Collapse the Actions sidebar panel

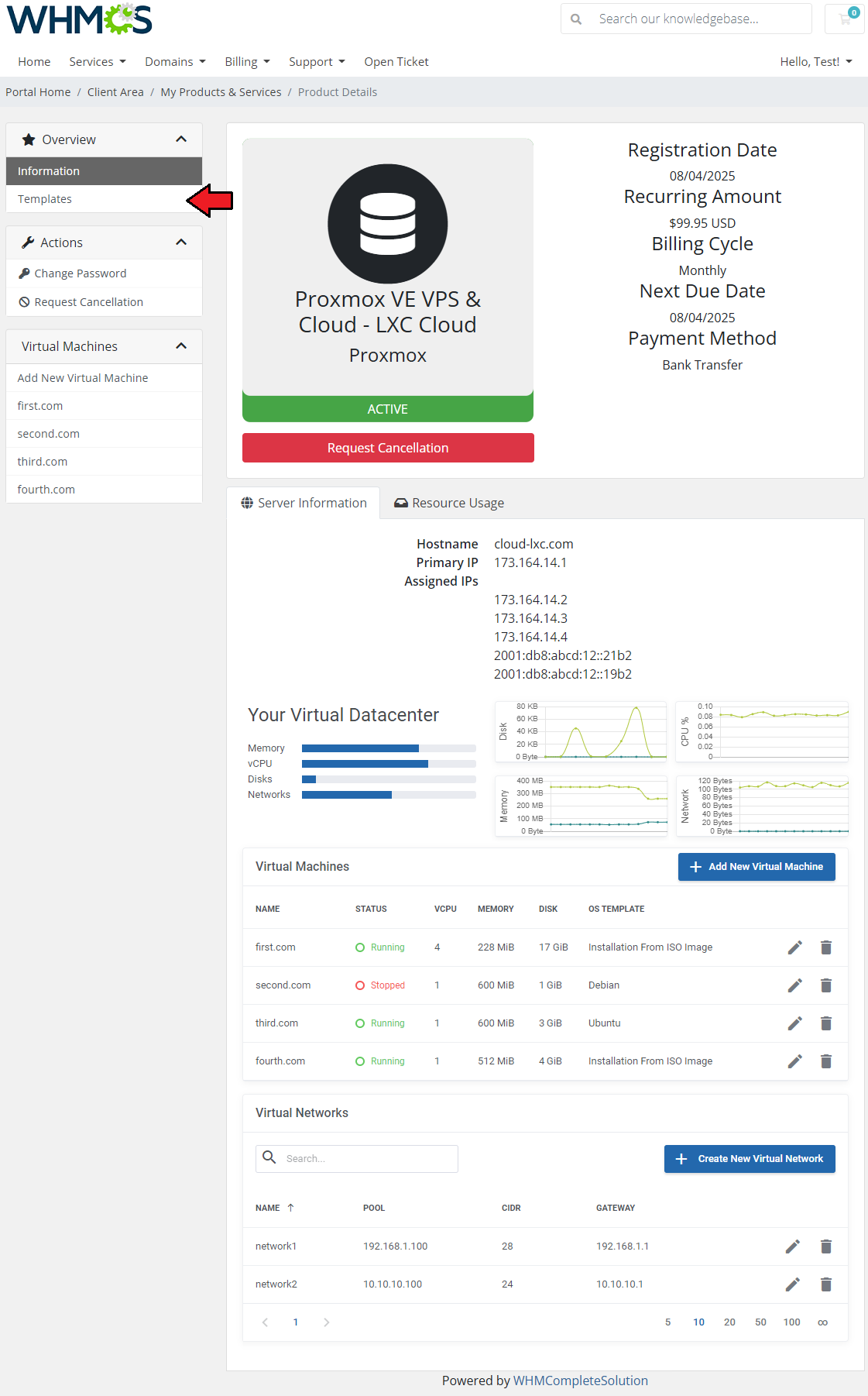181,242
